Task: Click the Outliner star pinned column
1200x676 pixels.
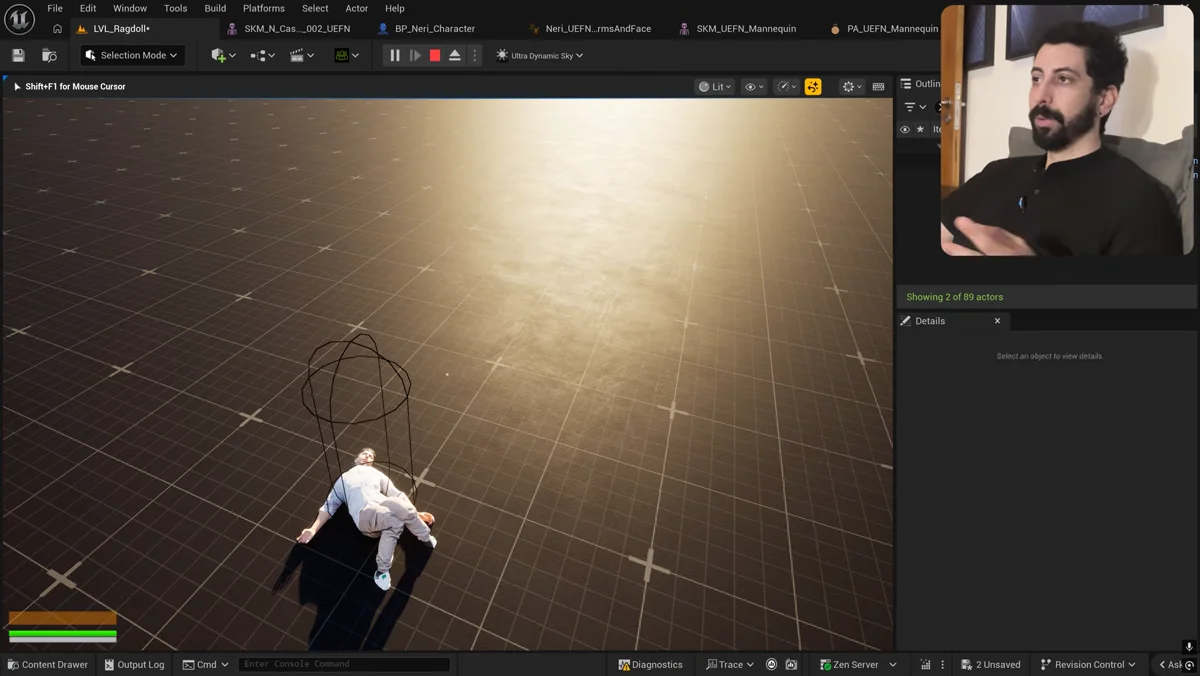Action: pos(921,129)
